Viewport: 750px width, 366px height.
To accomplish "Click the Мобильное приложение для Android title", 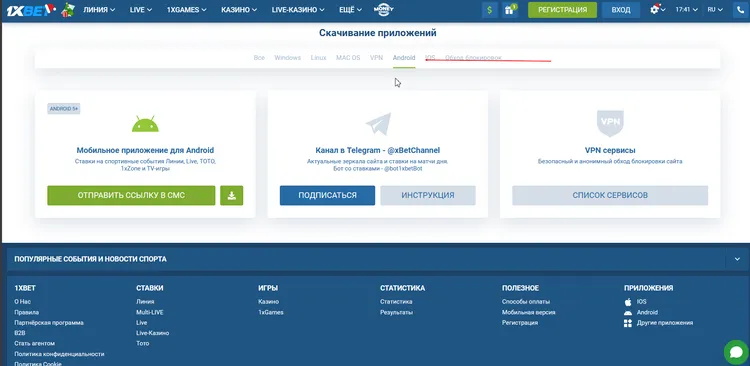I will click(x=145, y=150).
